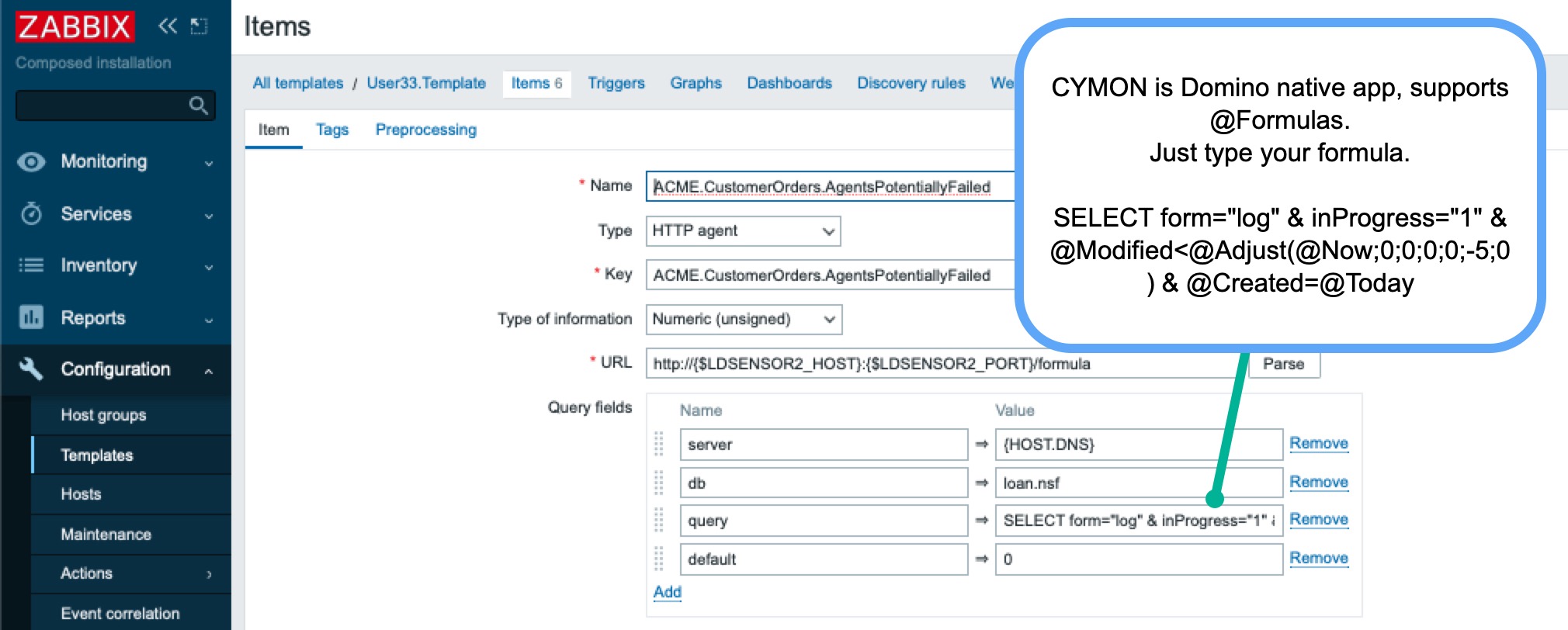The image size is (1568, 630).
Task: Click the server name field
Action: tap(824, 445)
